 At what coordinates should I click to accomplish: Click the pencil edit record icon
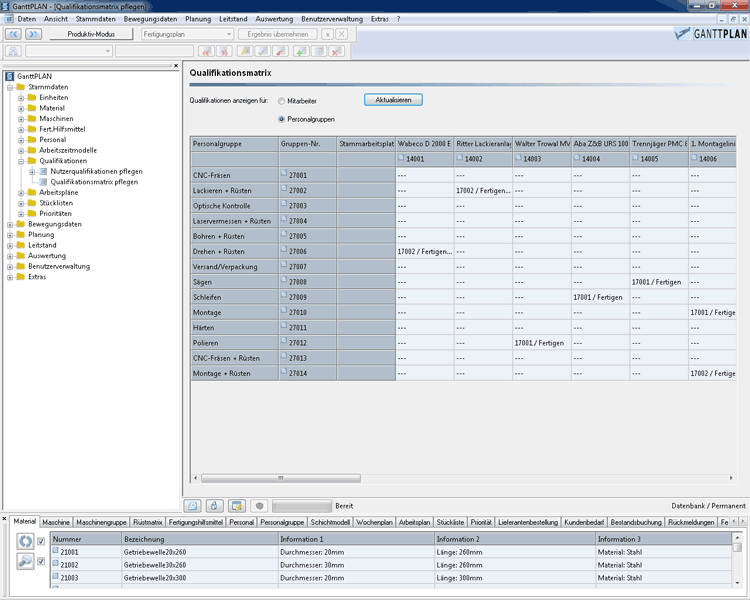tap(245, 51)
